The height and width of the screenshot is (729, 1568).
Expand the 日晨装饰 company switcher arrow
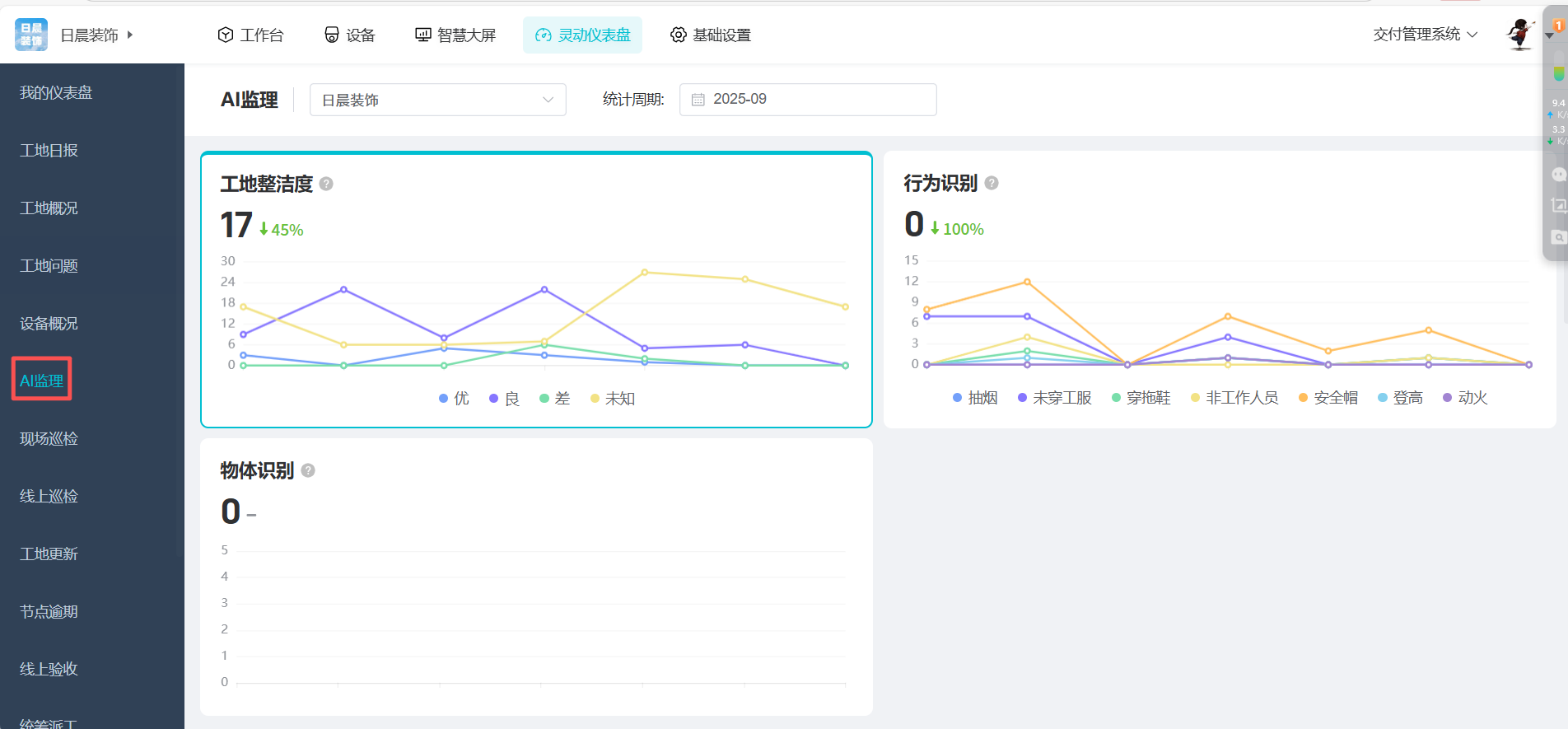(x=130, y=35)
